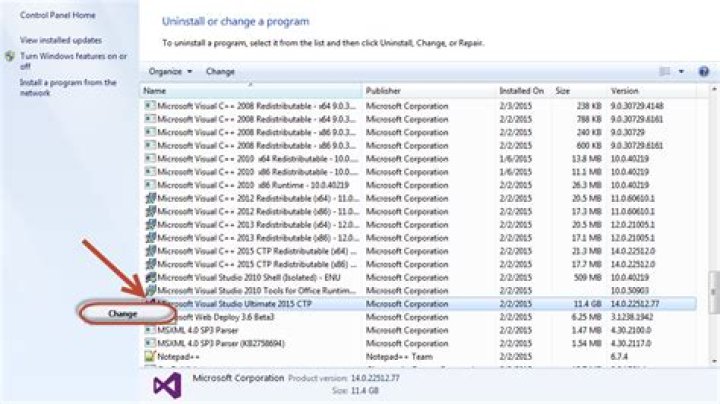The width and height of the screenshot is (720, 404).
Task: Click the 600 KB size cell
Action: tap(589, 145)
